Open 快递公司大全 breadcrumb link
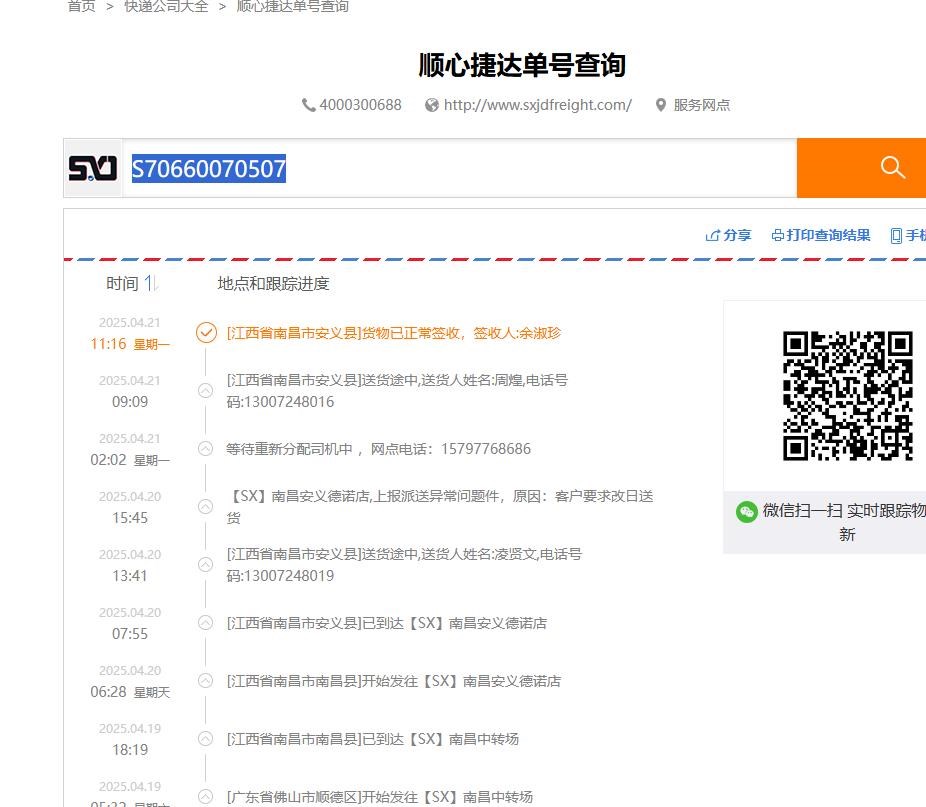The height and width of the screenshot is (807, 926). pyautogui.click(x=167, y=6)
